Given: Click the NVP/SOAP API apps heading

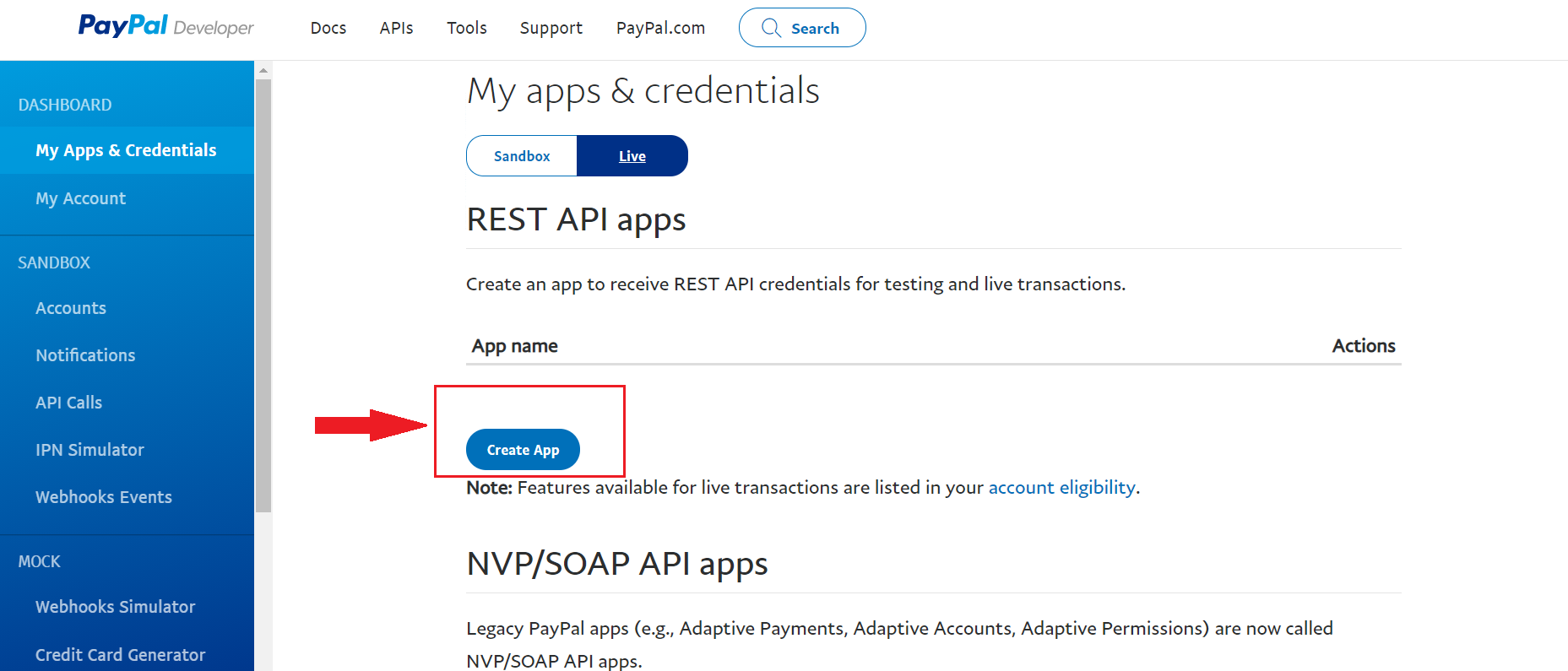Looking at the screenshot, I should (x=617, y=564).
